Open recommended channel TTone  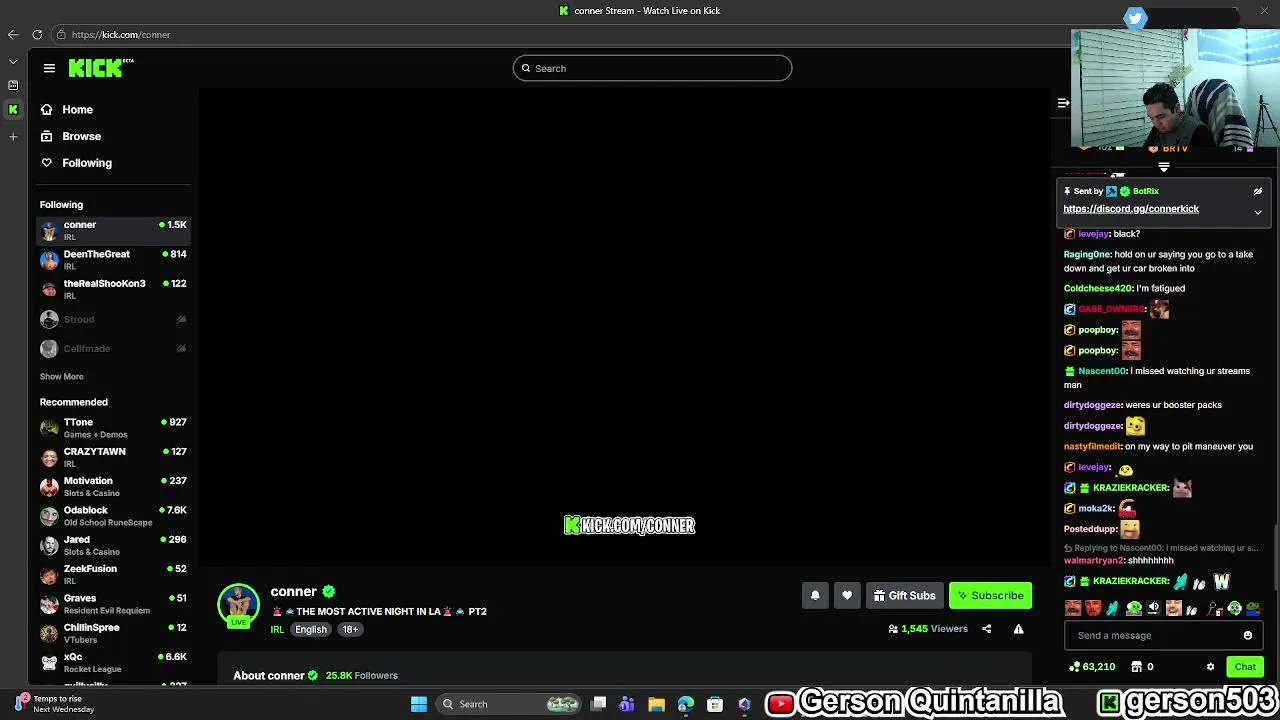coord(113,428)
